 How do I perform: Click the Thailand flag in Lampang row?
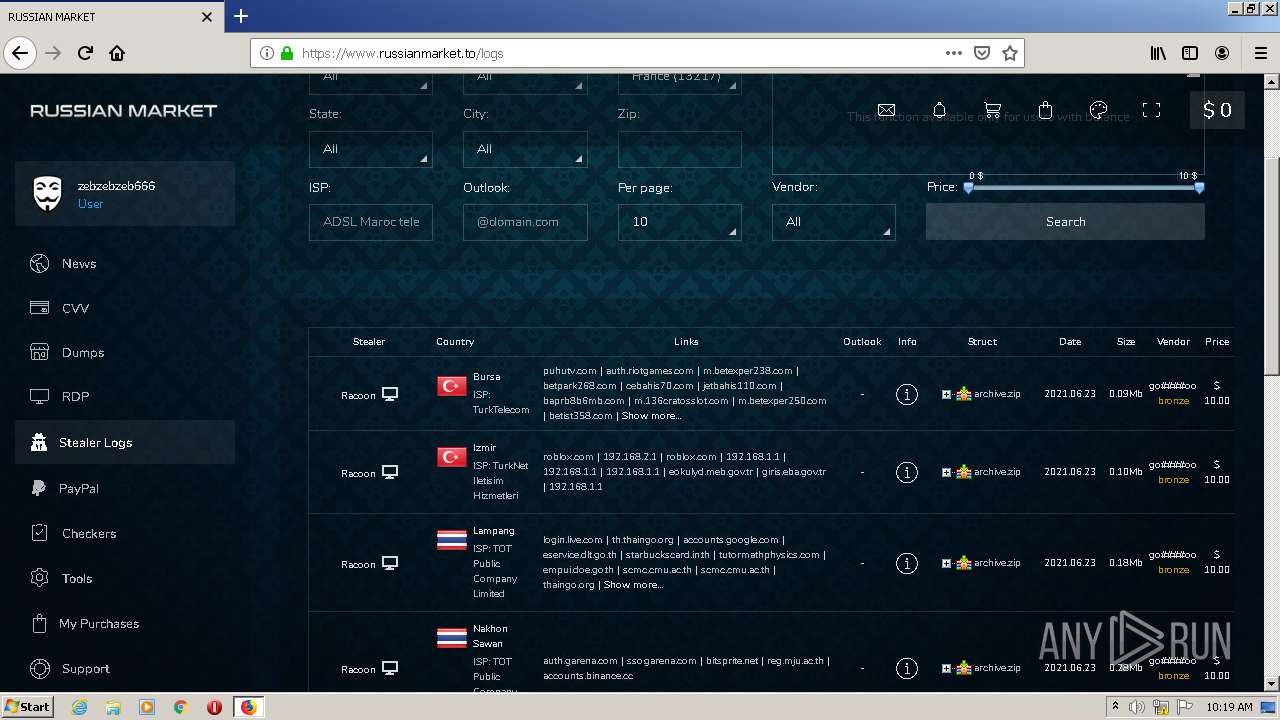(x=452, y=540)
